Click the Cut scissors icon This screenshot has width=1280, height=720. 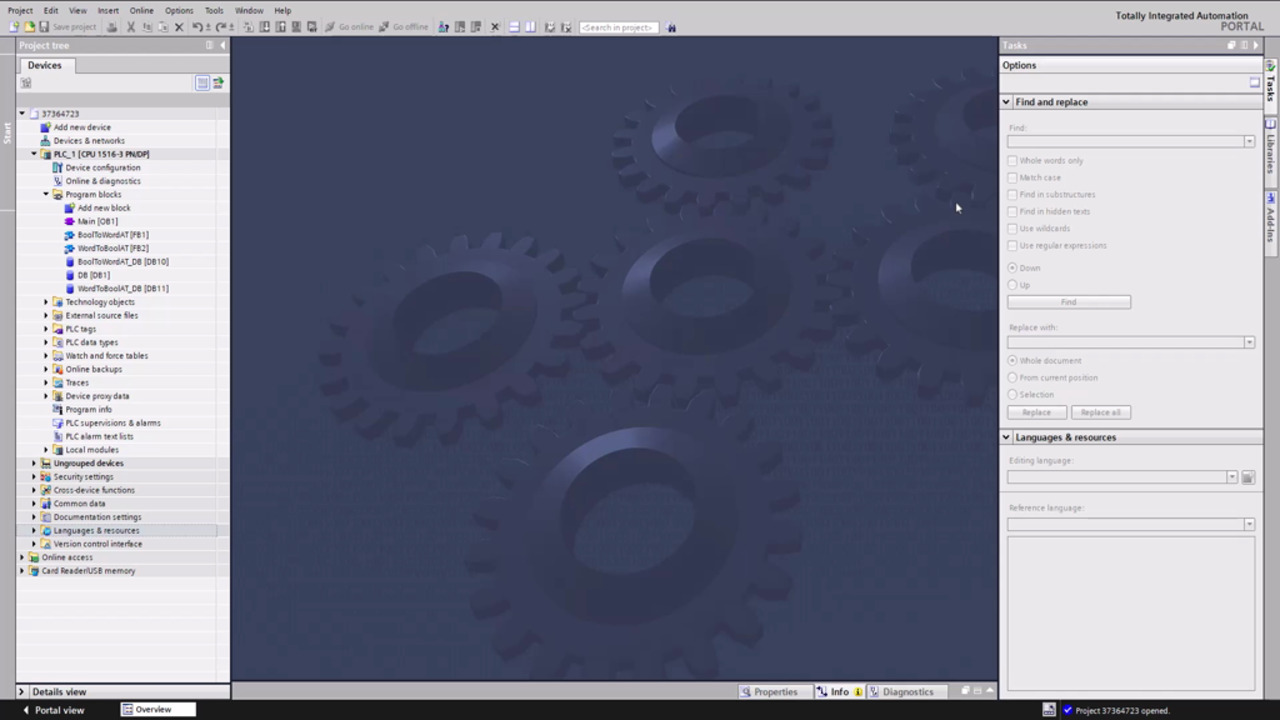[x=130, y=27]
